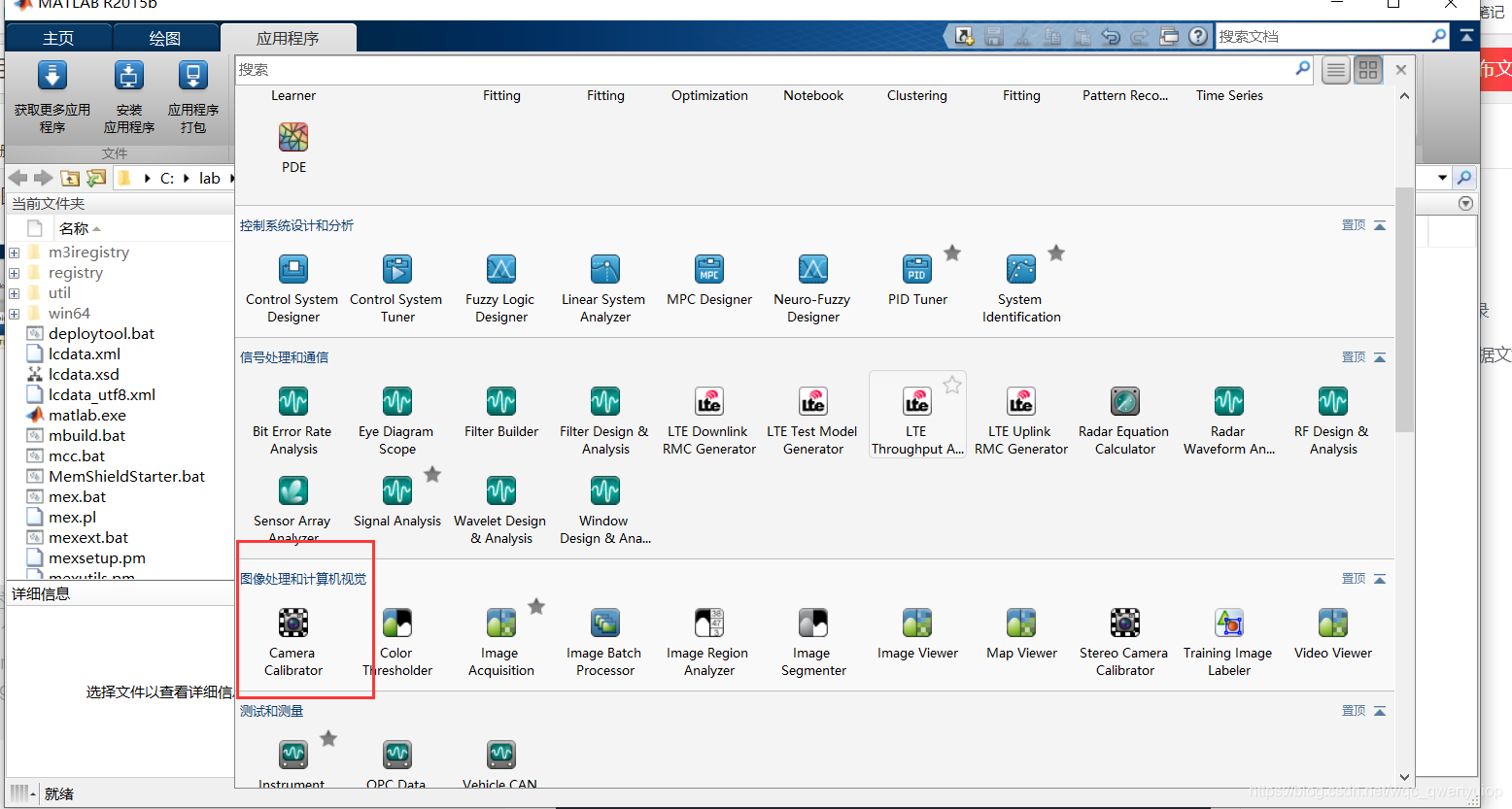The width and height of the screenshot is (1512, 809).
Task: Toggle favorite star for Signal Analysis
Action: tap(432, 474)
